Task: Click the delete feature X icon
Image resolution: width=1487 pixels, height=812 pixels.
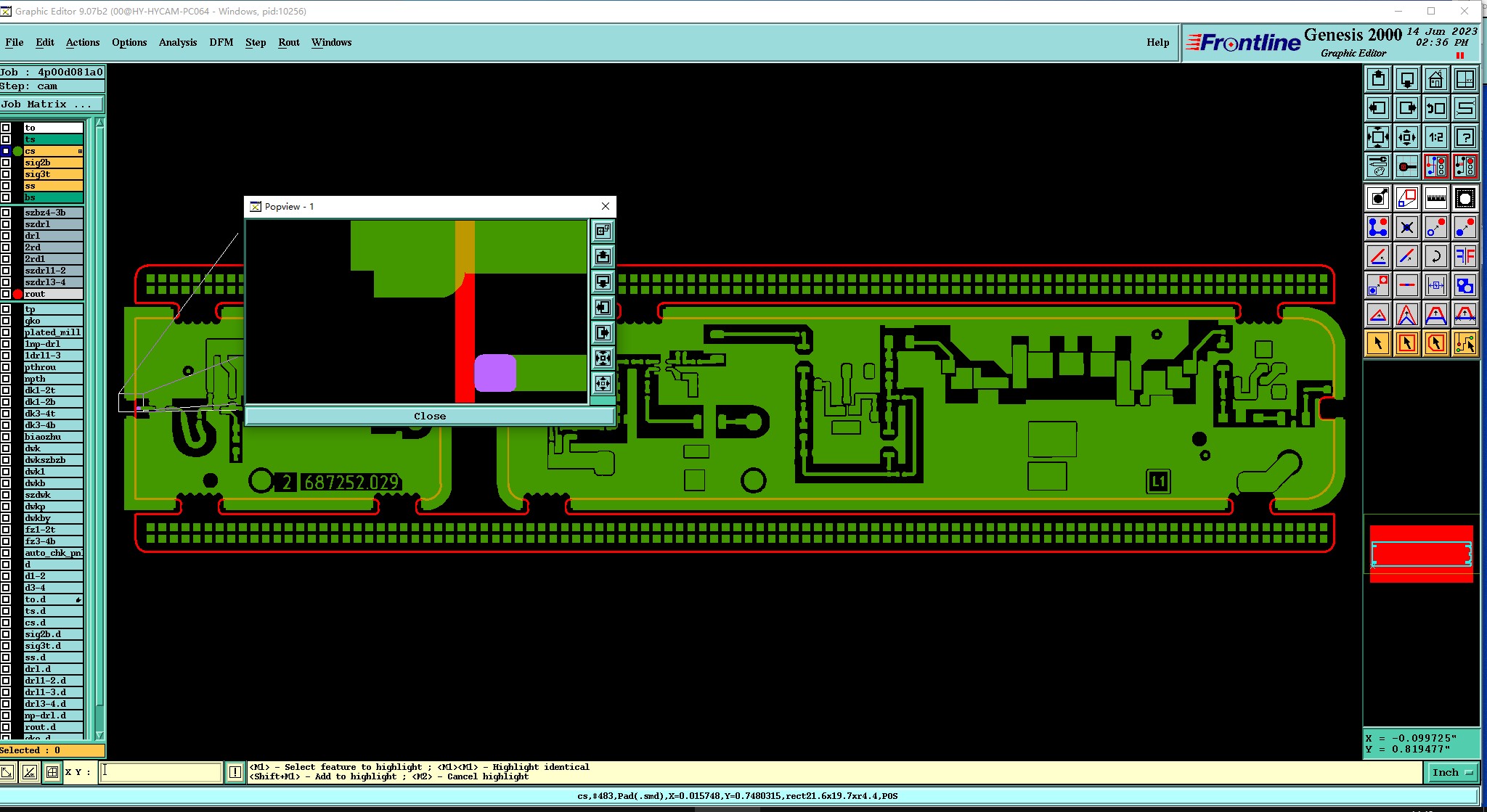Action: (x=1406, y=227)
